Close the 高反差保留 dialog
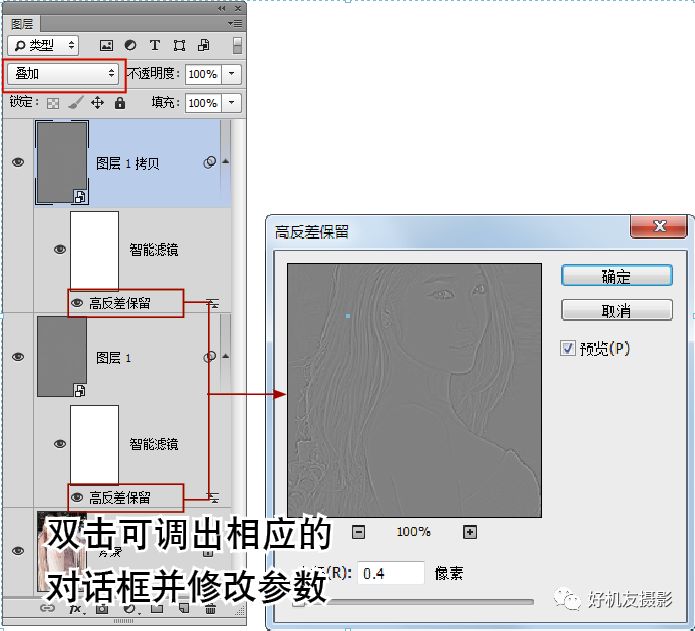 coord(659,226)
